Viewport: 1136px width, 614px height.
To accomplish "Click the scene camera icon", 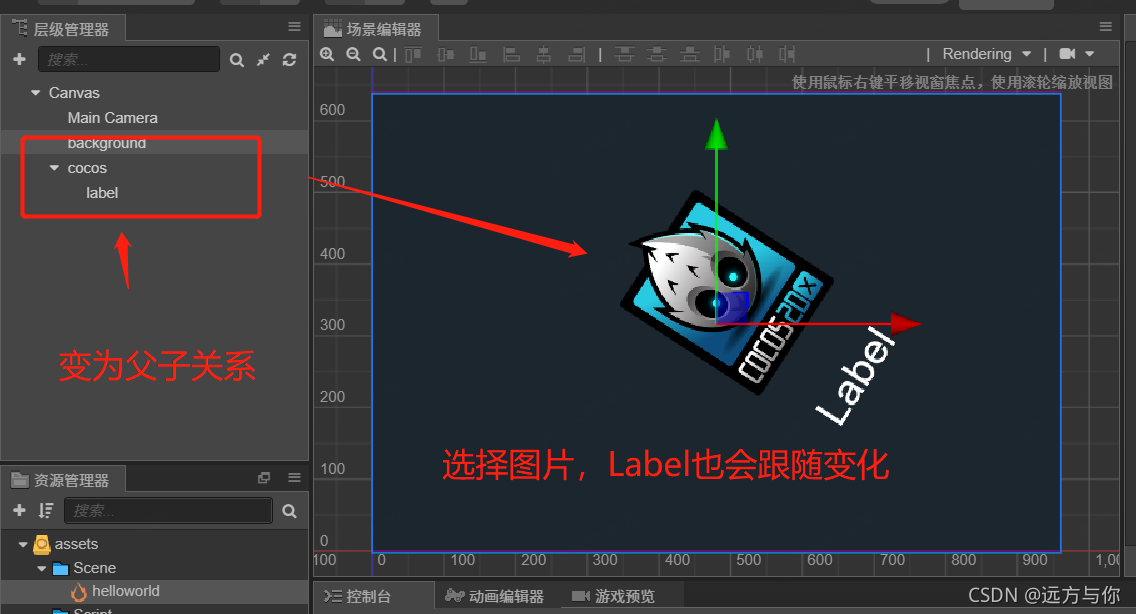I will (x=1067, y=54).
